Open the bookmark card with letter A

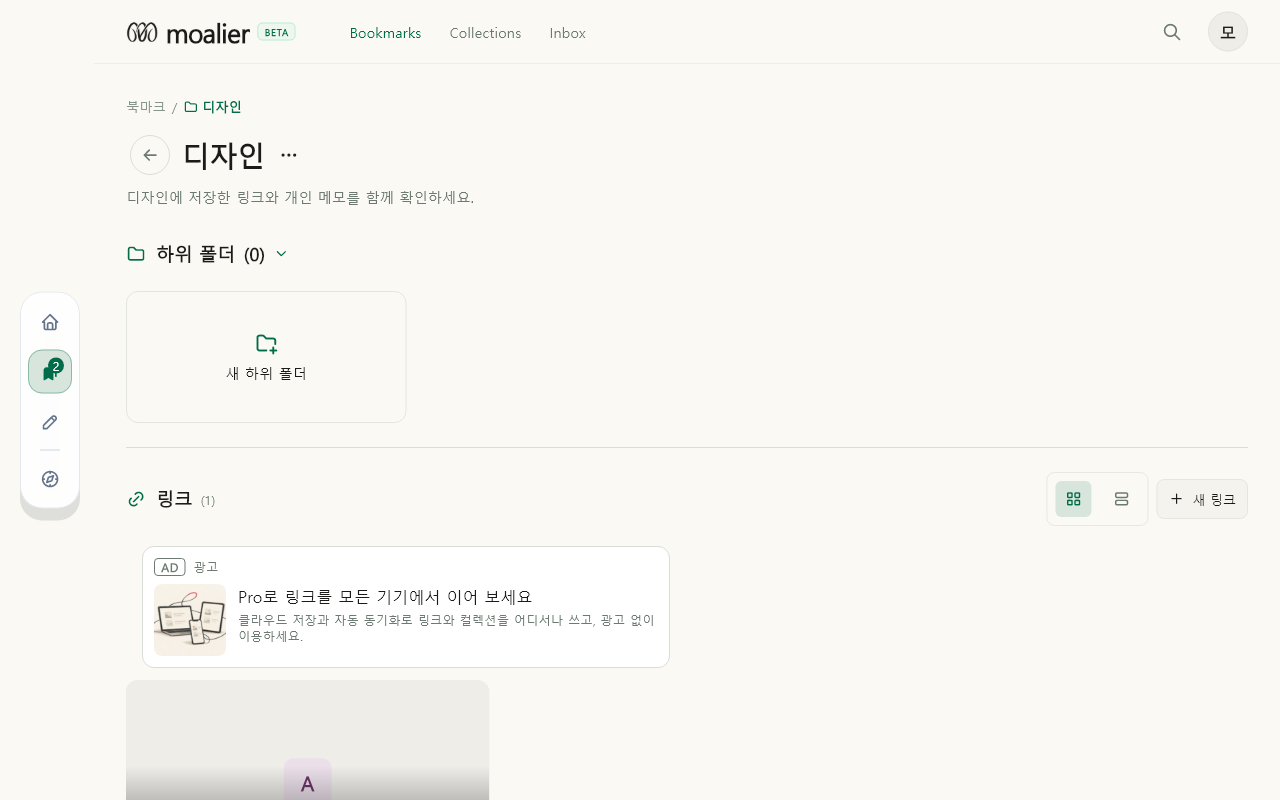point(308,740)
